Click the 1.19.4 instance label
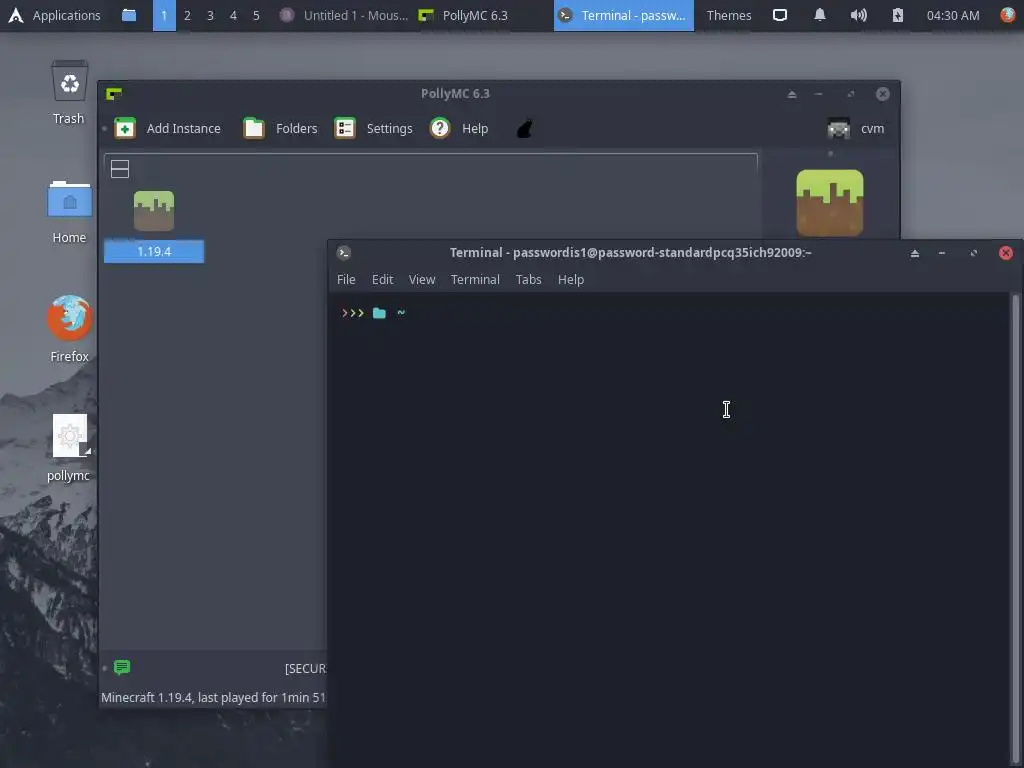Image resolution: width=1024 pixels, height=768 pixels. coord(154,251)
